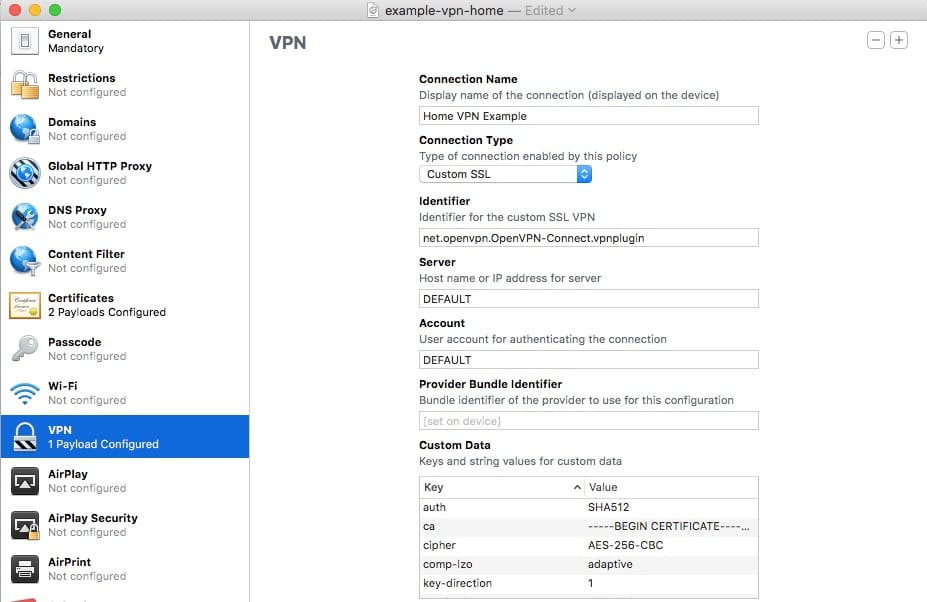The height and width of the screenshot is (602, 927).
Task: Select Passcode key icon
Action: tap(25, 348)
